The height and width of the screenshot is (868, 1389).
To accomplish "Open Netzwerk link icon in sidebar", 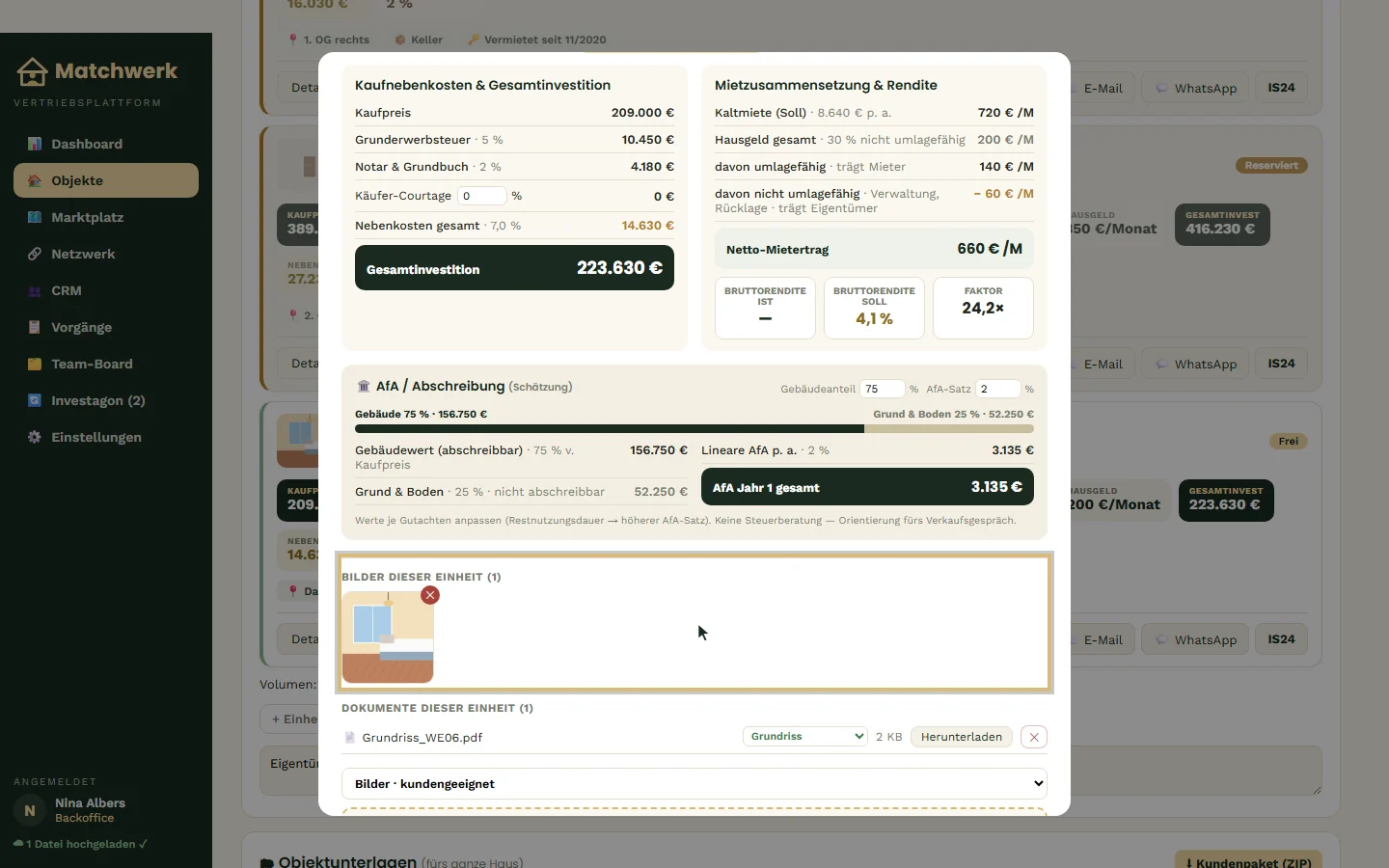I will click(35, 254).
